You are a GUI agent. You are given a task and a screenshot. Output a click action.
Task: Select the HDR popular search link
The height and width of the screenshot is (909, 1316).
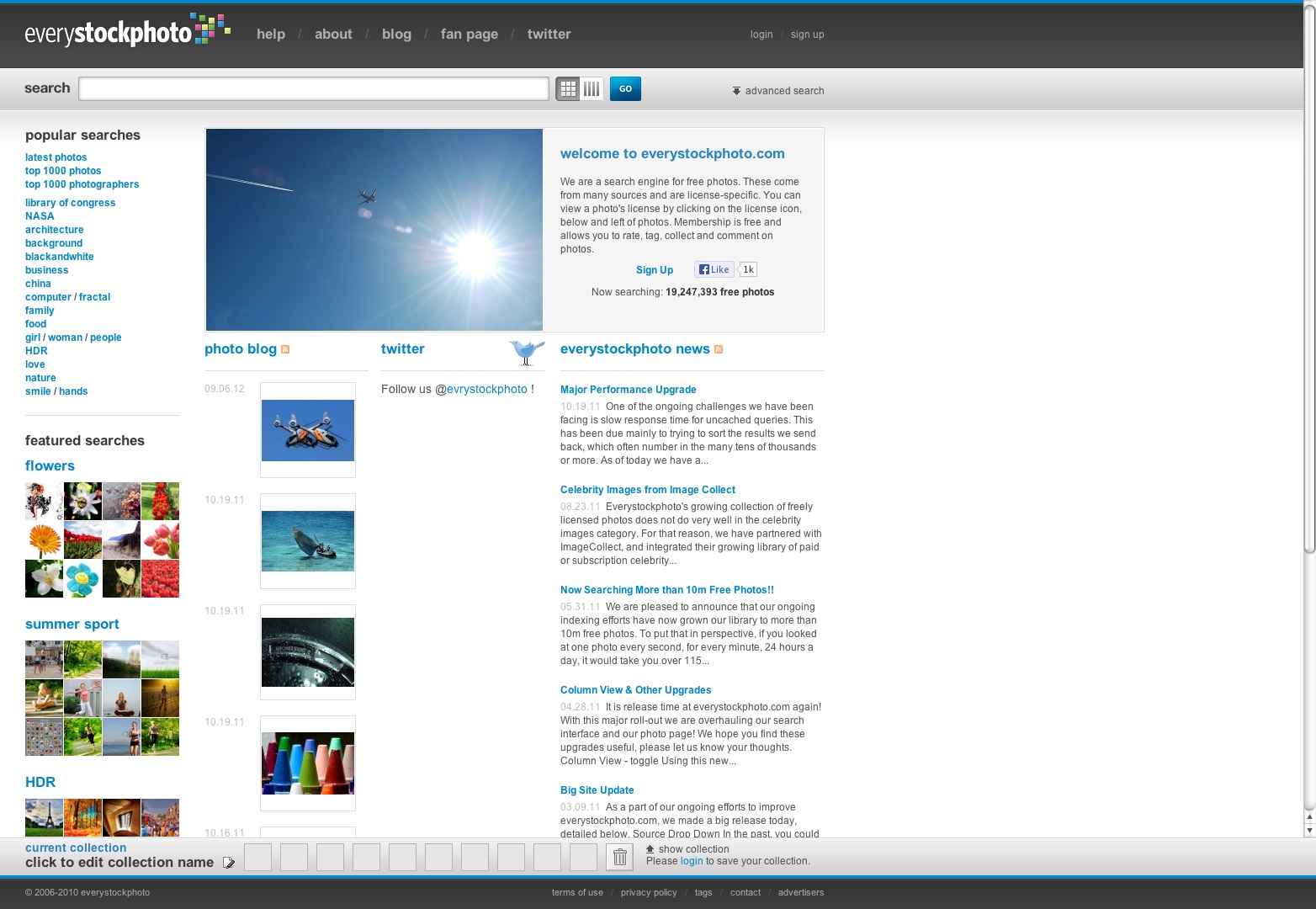pyautogui.click(x=36, y=351)
